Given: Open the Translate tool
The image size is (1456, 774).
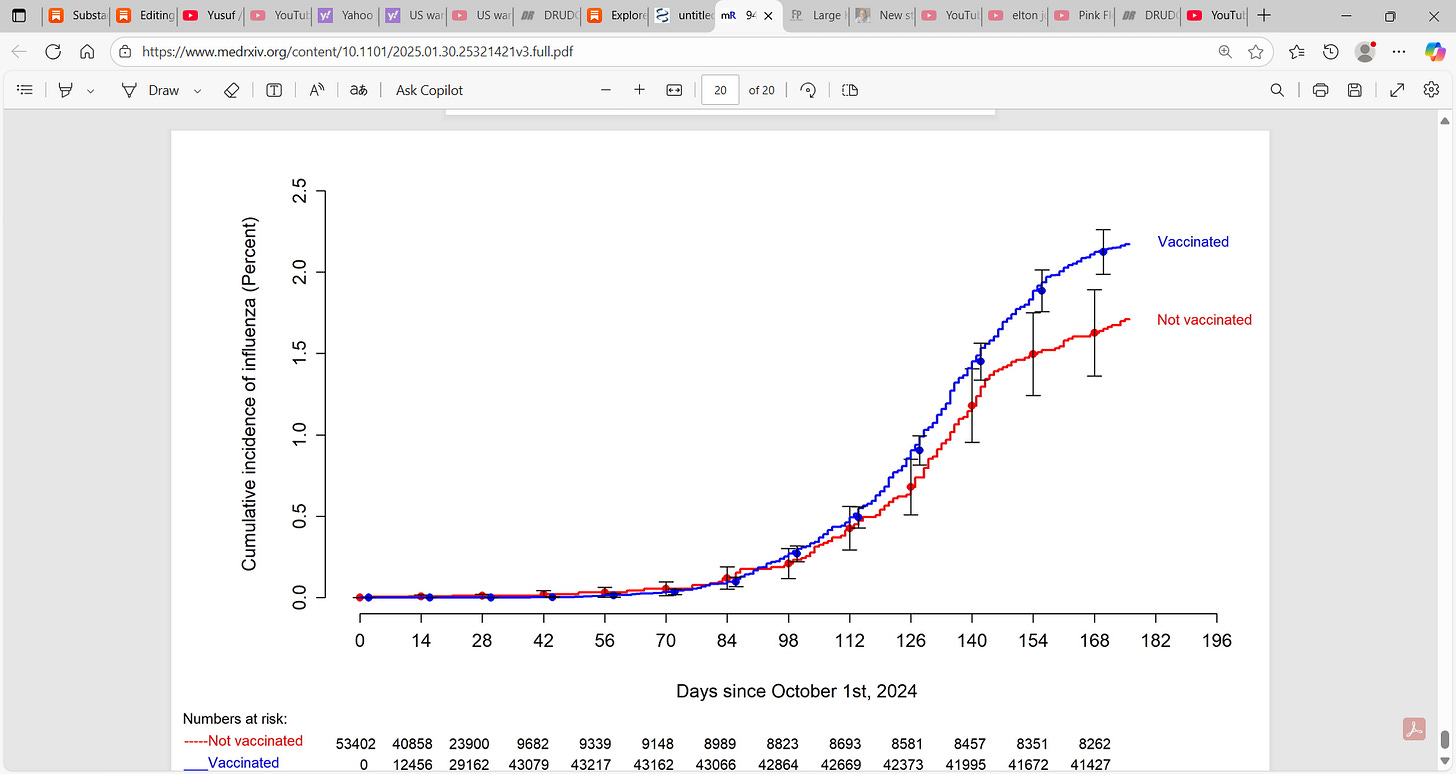Looking at the screenshot, I should click(358, 90).
